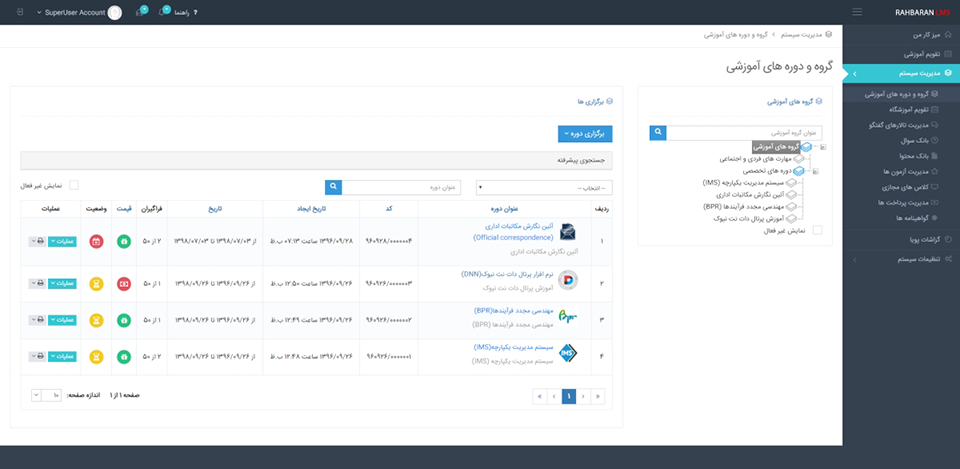Check نمایش غیر فعال under the groups tree
Image resolution: width=960 pixels, height=469 pixels.
click(x=818, y=230)
